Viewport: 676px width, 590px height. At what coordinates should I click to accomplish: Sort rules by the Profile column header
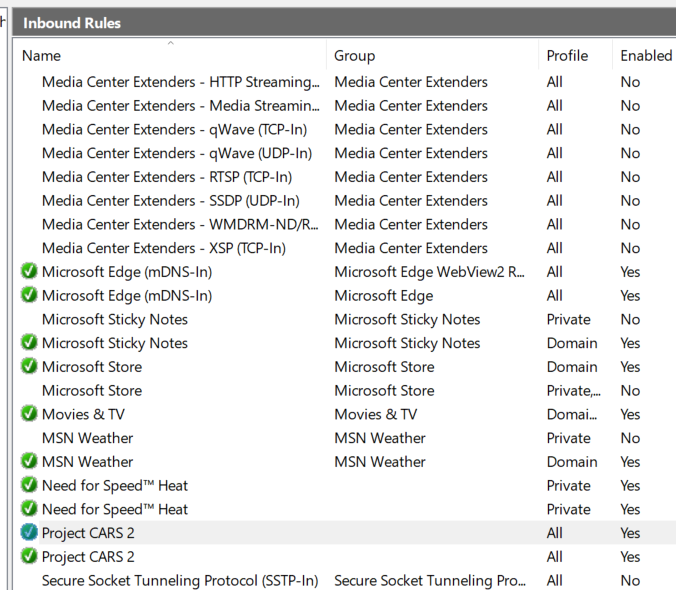(567, 56)
